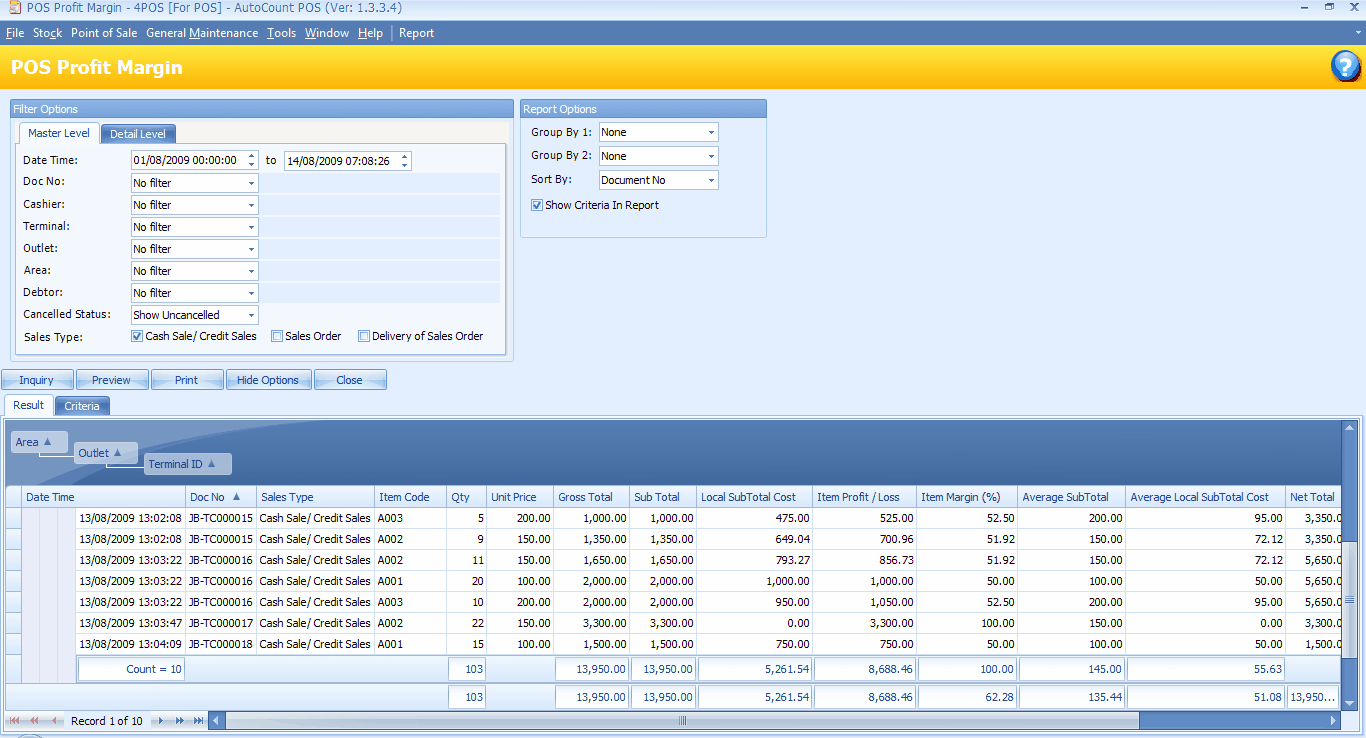Image resolution: width=1366 pixels, height=738 pixels.
Task: Open the Group By 1 dropdown
Action: (711, 132)
